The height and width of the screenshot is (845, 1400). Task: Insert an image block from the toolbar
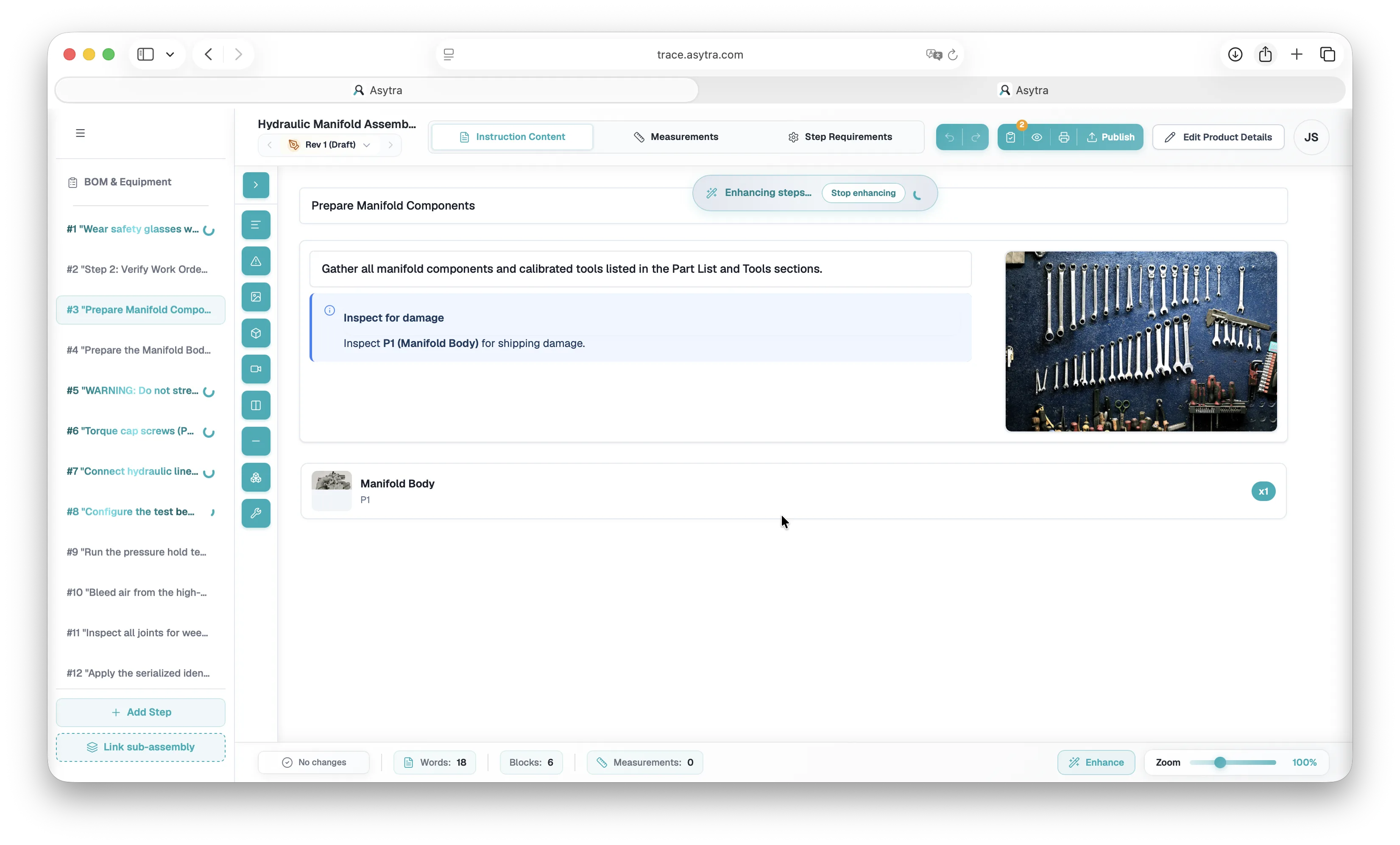click(x=256, y=297)
